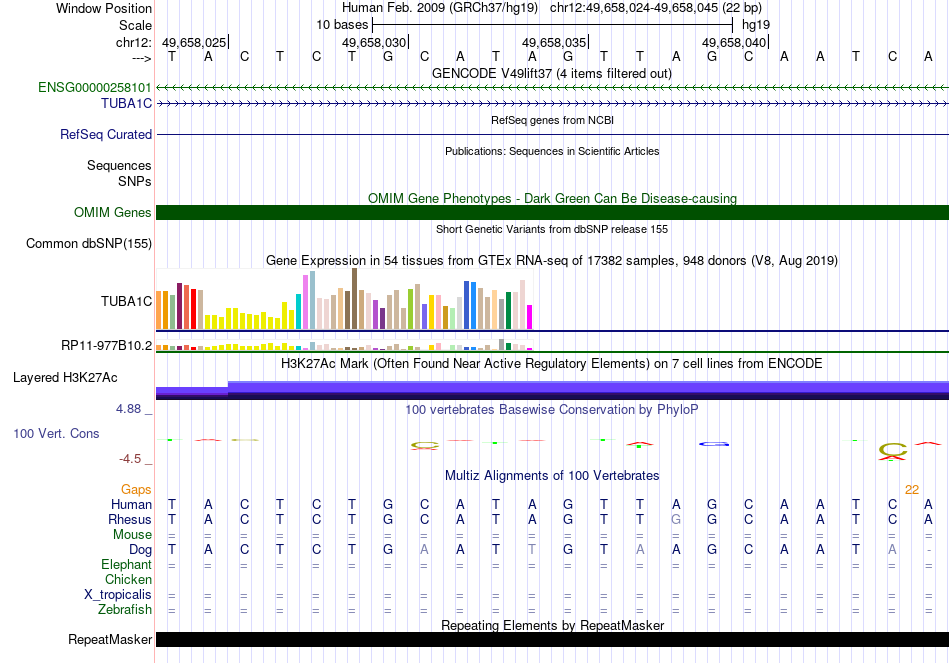Click 'Basewise Conservation by PhyloP' title
This screenshot has width=950, height=663.
coord(552,410)
